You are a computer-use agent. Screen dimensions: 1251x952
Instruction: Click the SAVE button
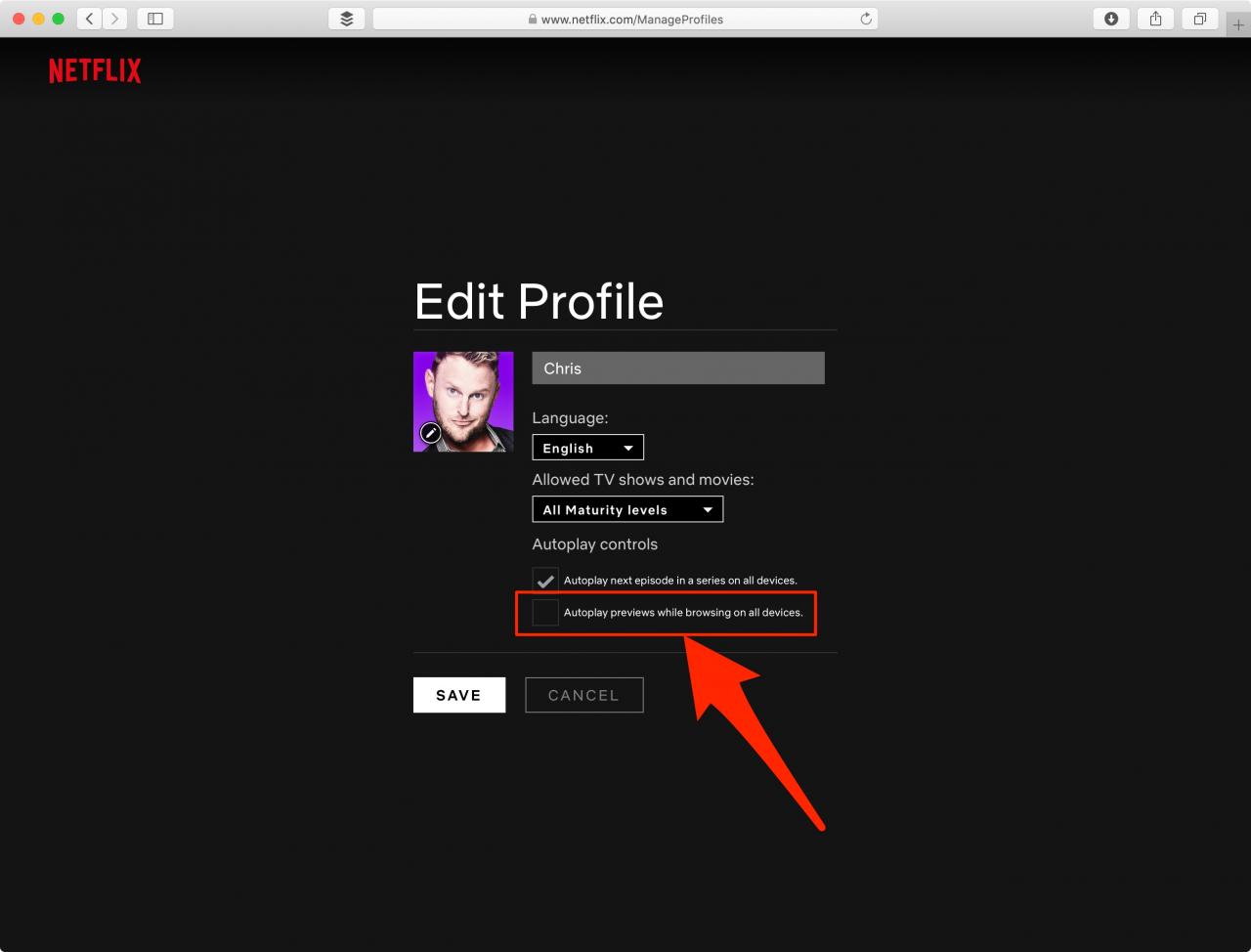(x=459, y=695)
